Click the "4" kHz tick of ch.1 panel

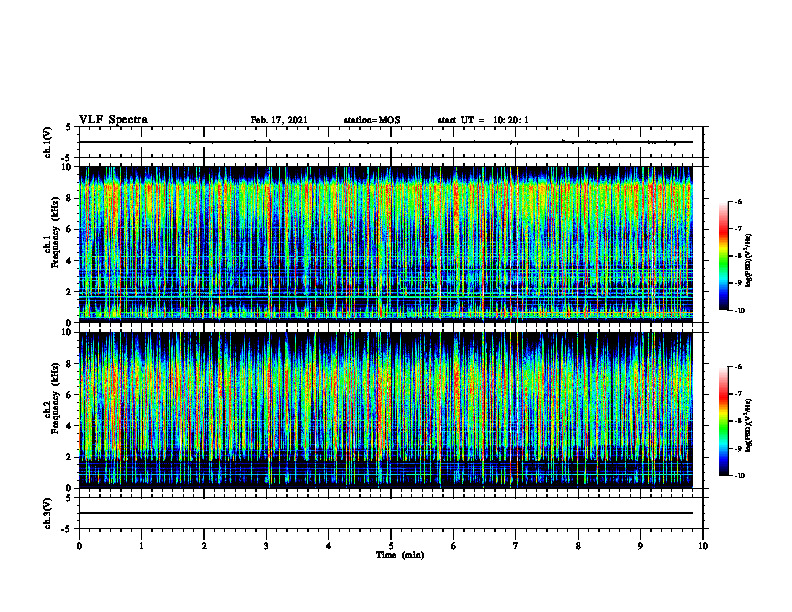[x=70, y=261]
